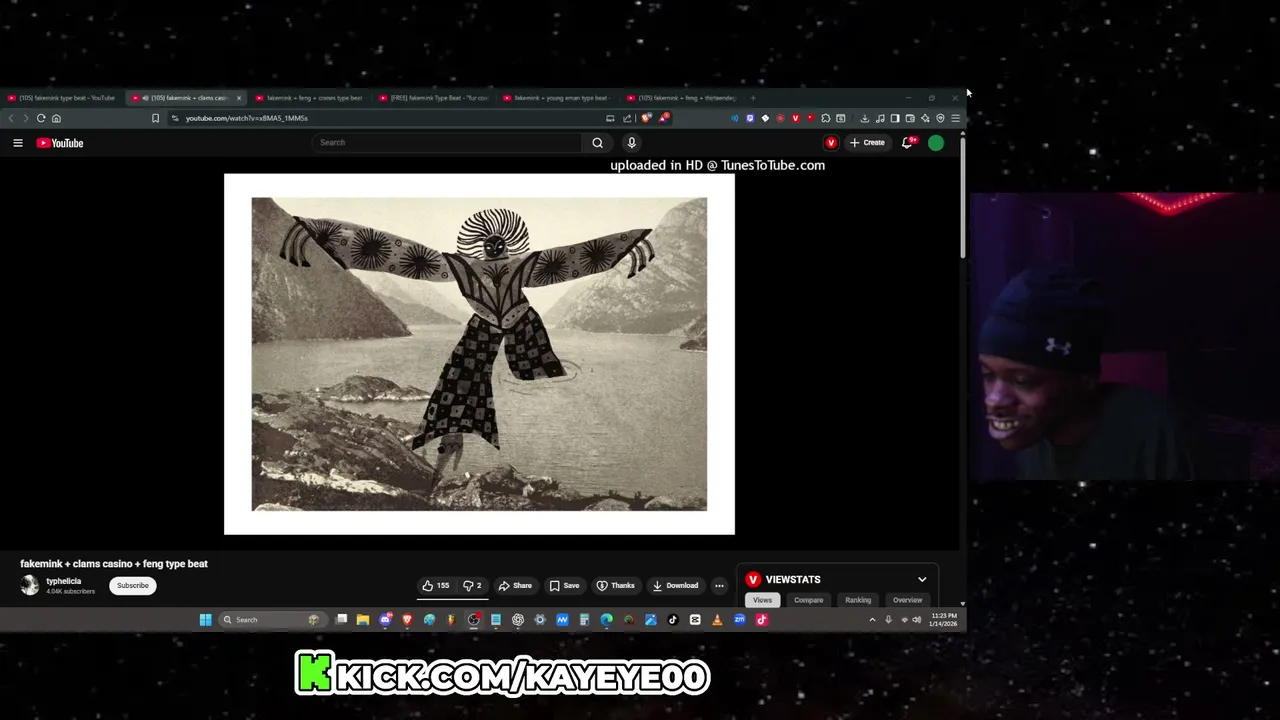
Task: Switch to '(105) fakemink type beat - YouTube' tab
Action: click(62, 98)
